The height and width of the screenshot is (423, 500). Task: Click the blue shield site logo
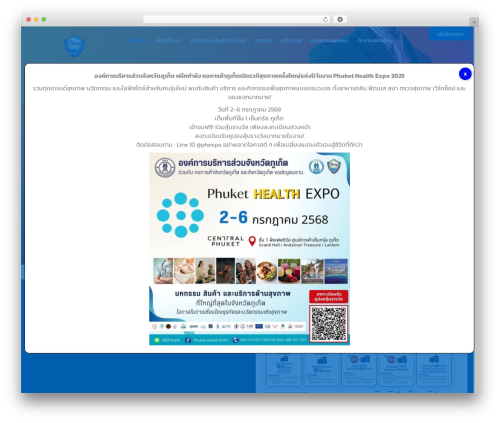pyautogui.click(x=74, y=46)
